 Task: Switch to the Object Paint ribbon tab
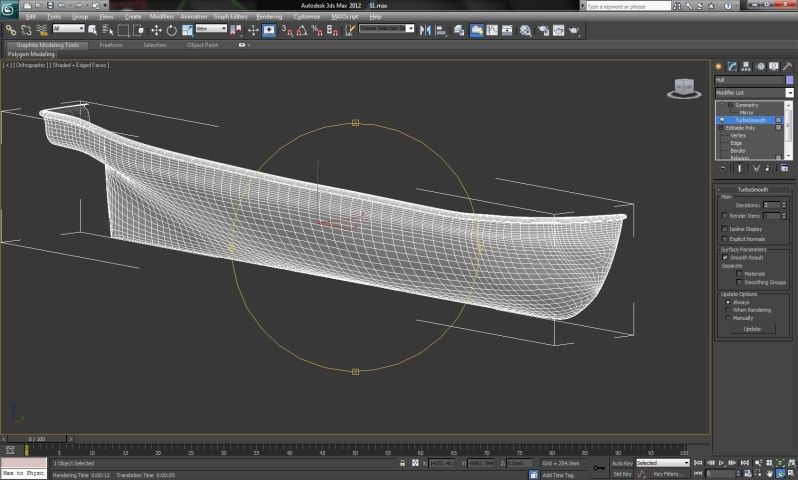(x=202, y=45)
